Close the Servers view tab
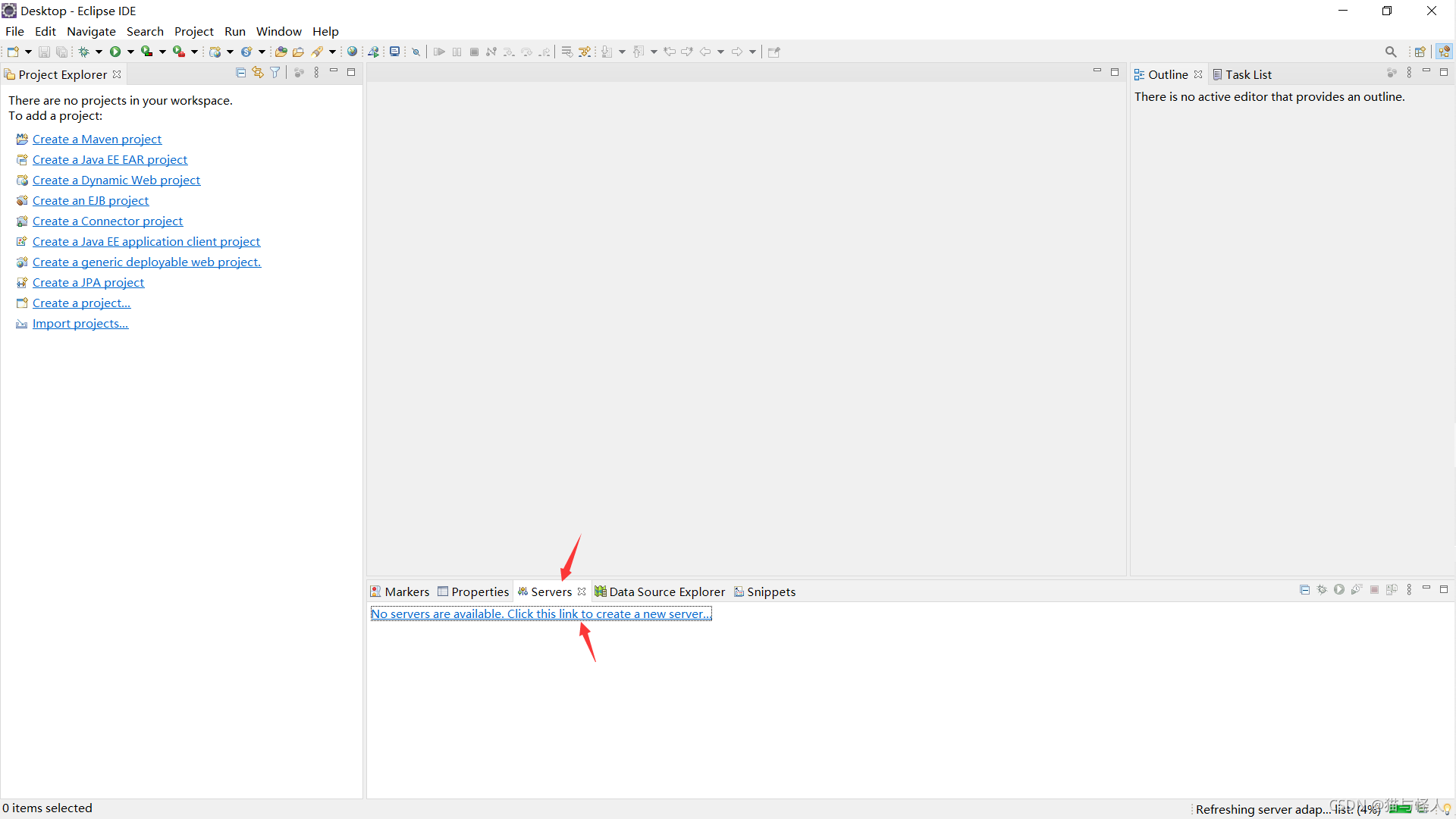Image resolution: width=1456 pixels, height=819 pixels. coord(582,591)
